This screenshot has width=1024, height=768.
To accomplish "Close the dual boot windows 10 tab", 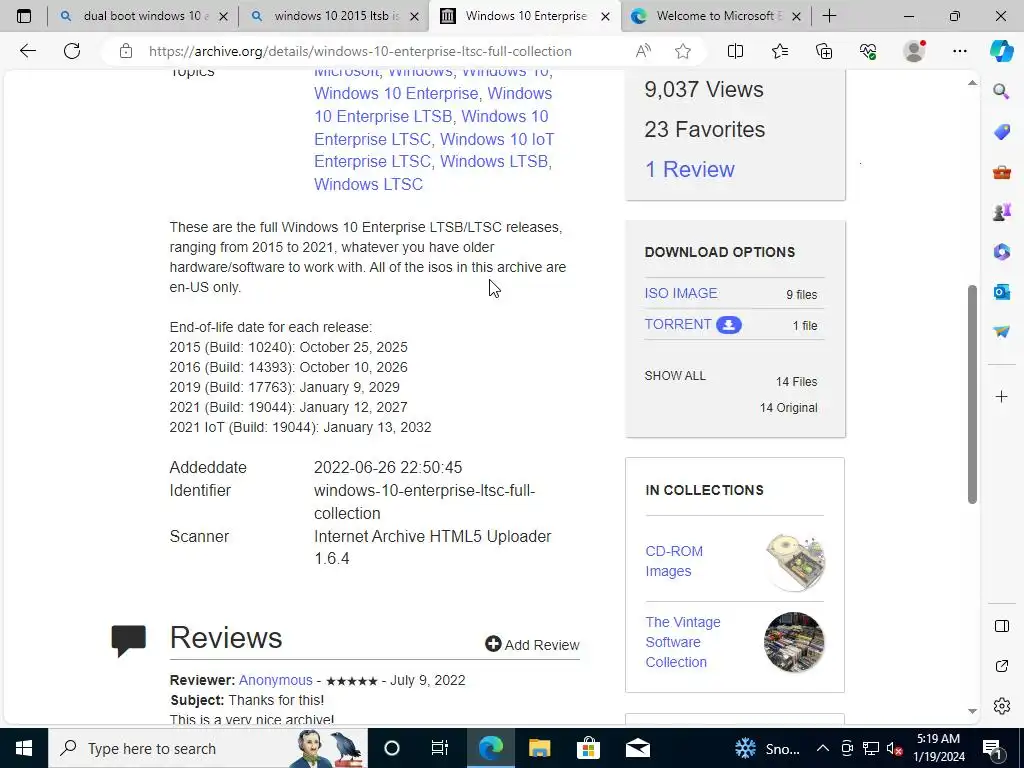I will [x=223, y=17].
